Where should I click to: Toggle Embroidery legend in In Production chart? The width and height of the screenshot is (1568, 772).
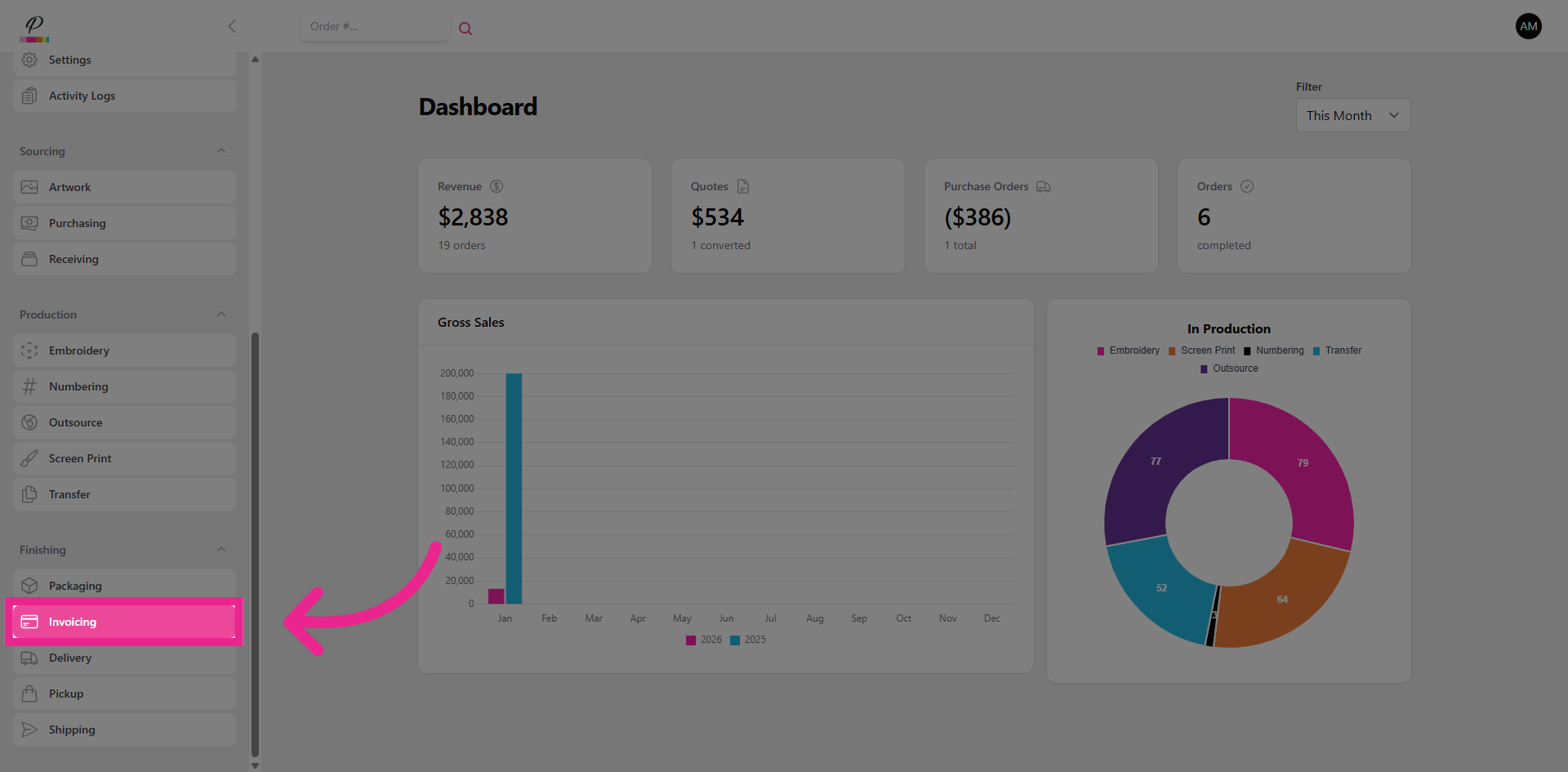pos(1128,350)
